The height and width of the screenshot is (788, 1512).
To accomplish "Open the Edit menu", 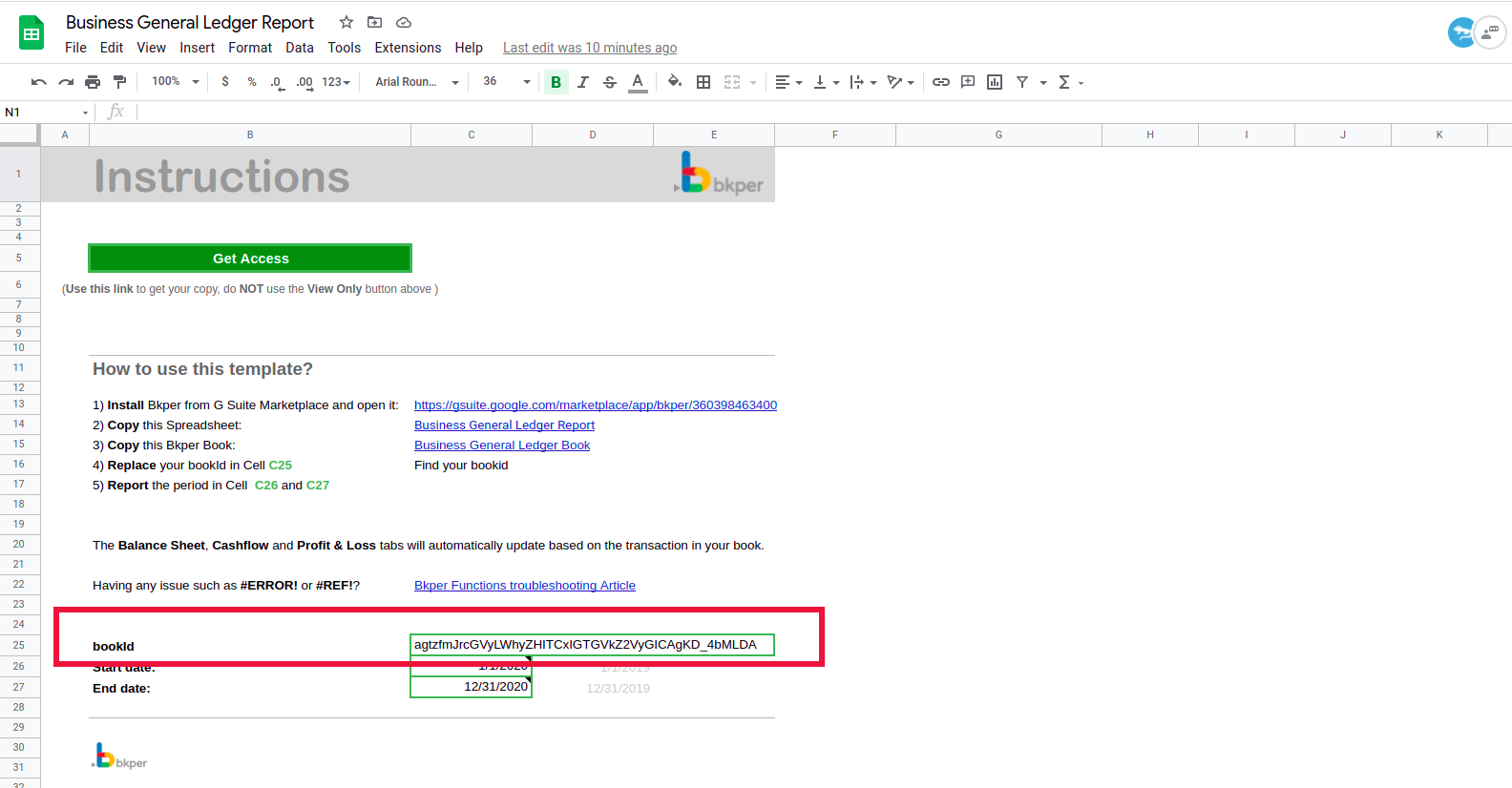I will pyautogui.click(x=112, y=48).
